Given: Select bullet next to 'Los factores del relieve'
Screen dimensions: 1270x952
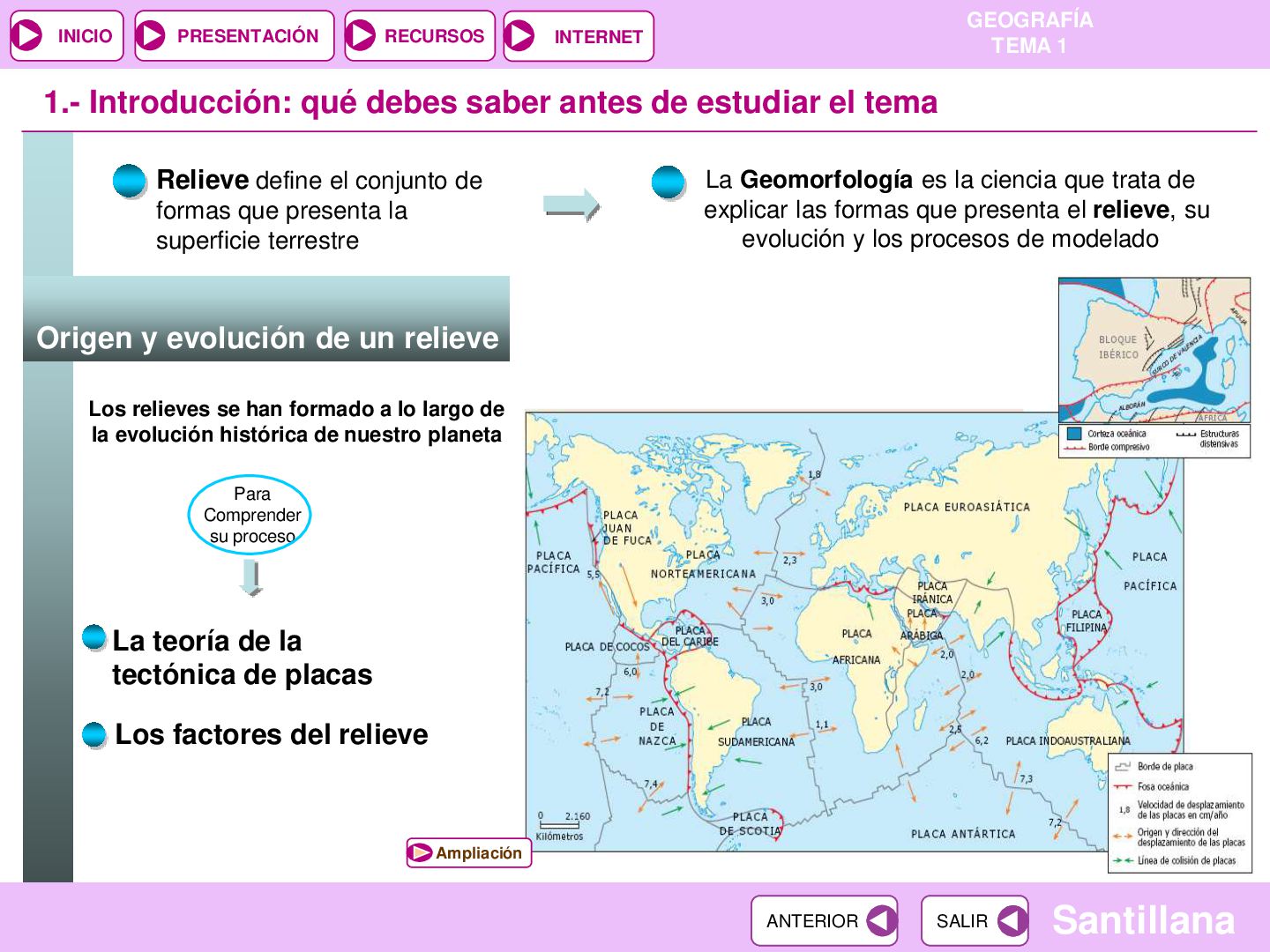Looking at the screenshot, I should (94, 735).
